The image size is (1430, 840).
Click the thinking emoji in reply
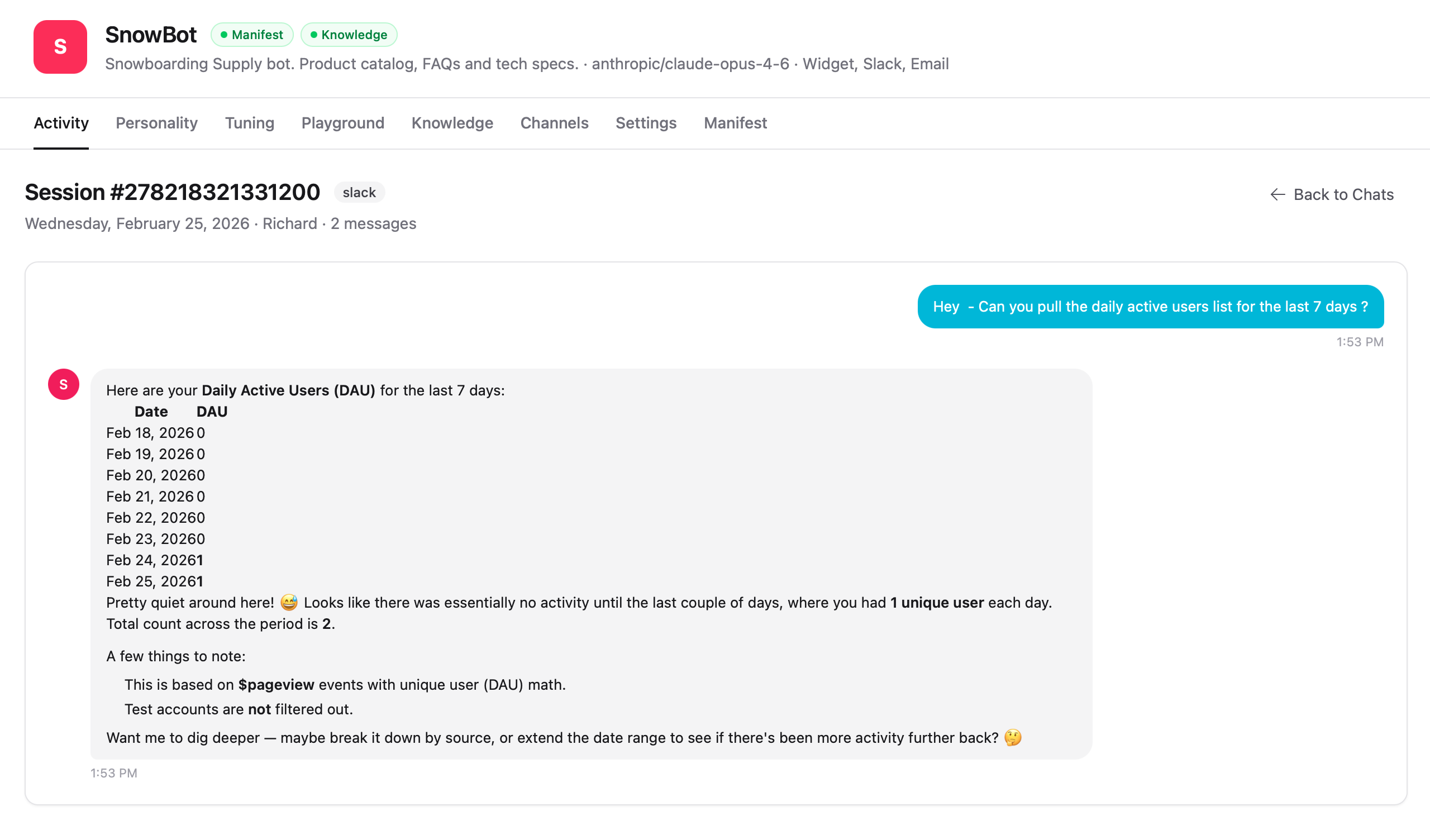[x=1012, y=737]
